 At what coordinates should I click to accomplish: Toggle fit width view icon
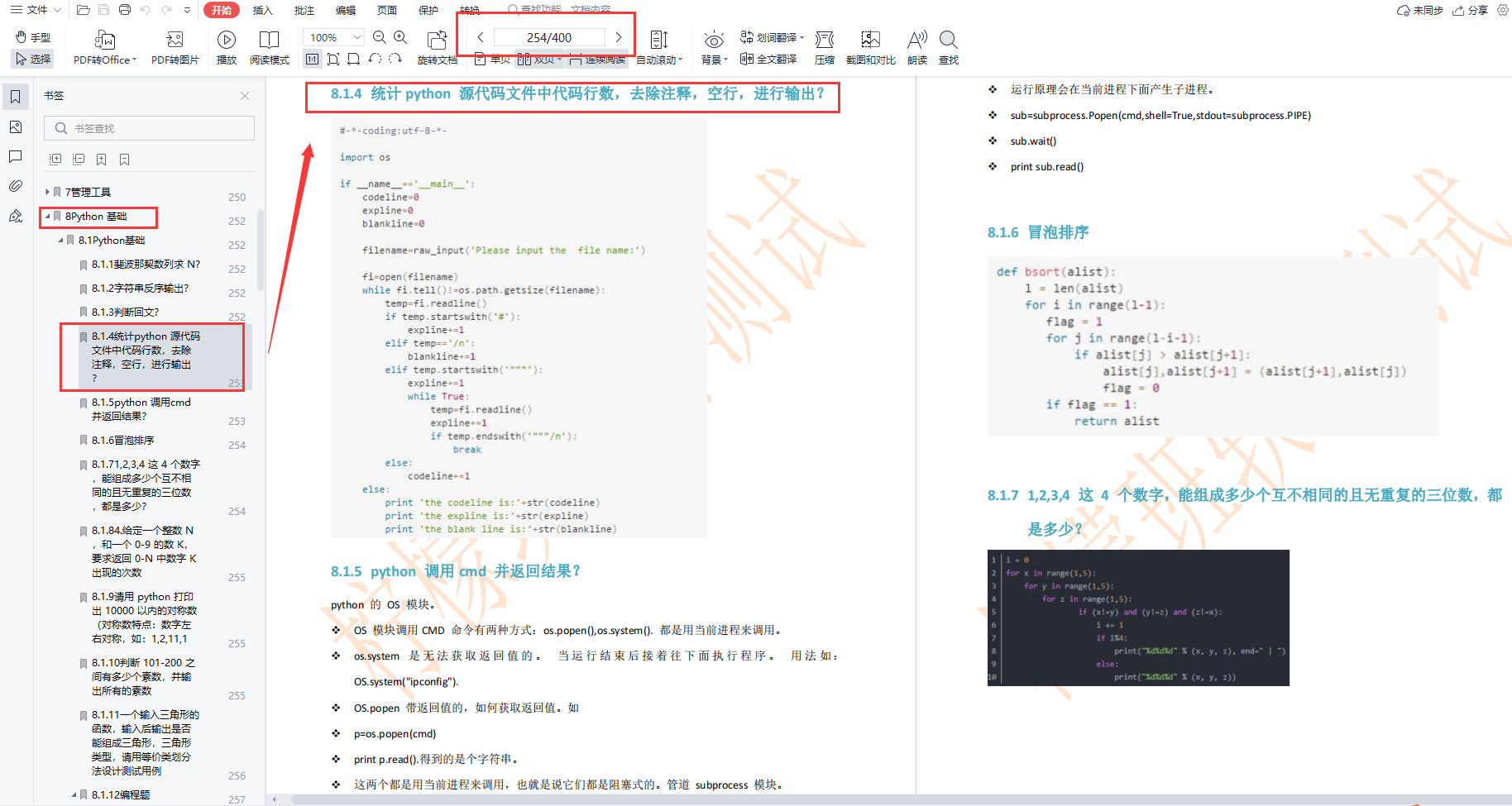[353, 59]
